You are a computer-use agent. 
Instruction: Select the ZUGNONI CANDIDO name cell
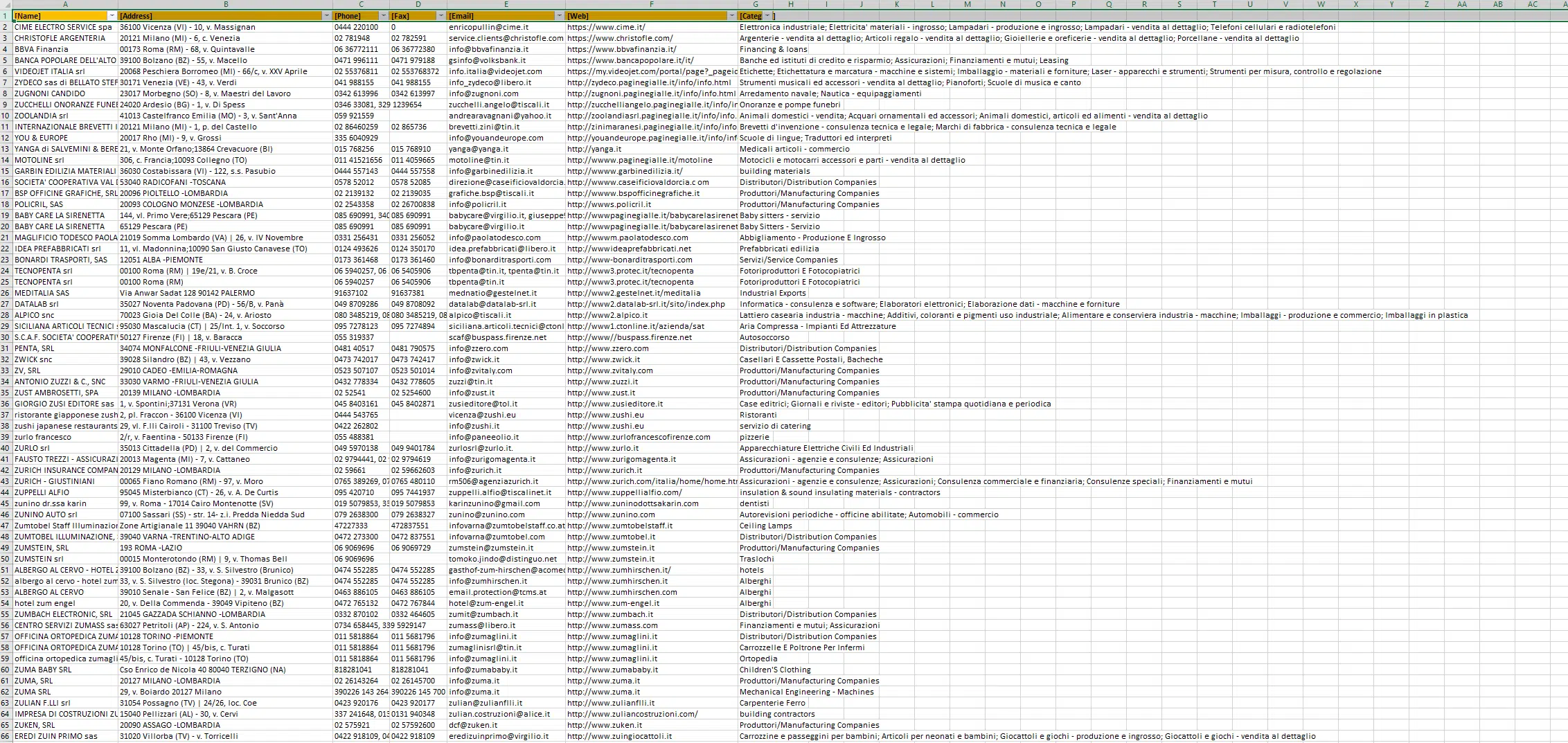[x=65, y=93]
